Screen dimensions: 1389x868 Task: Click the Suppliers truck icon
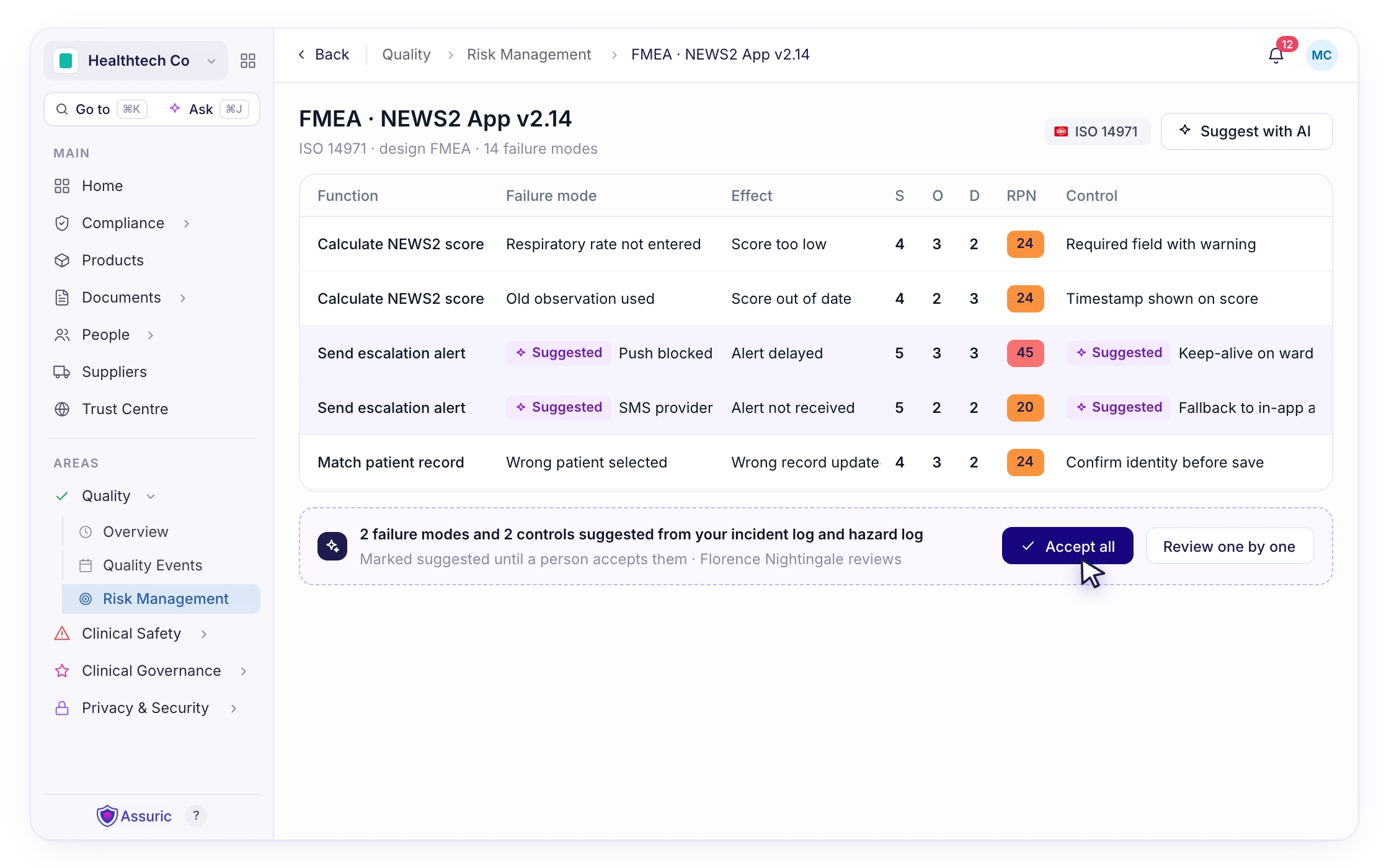(x=62, y=372)
